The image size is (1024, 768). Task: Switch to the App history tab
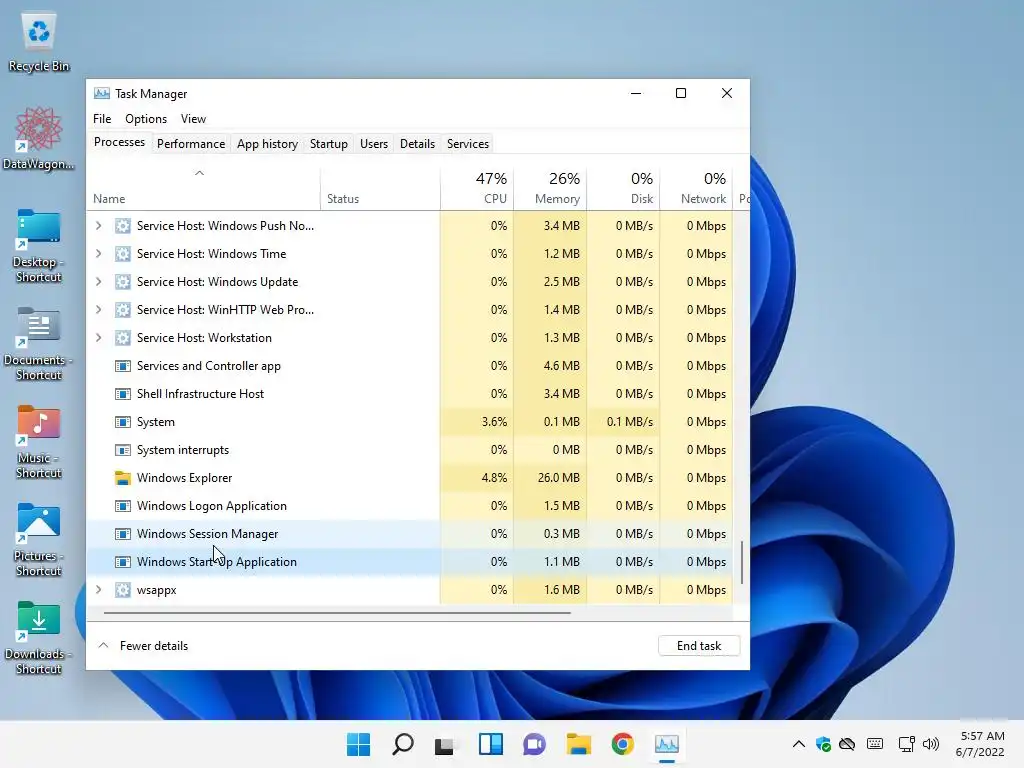[x=267, y=144]
